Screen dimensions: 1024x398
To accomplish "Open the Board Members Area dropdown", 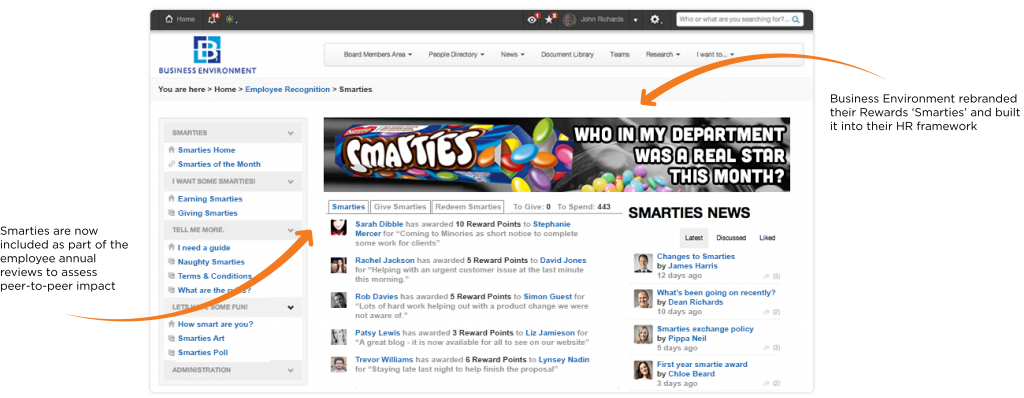I will click(377, 55).
